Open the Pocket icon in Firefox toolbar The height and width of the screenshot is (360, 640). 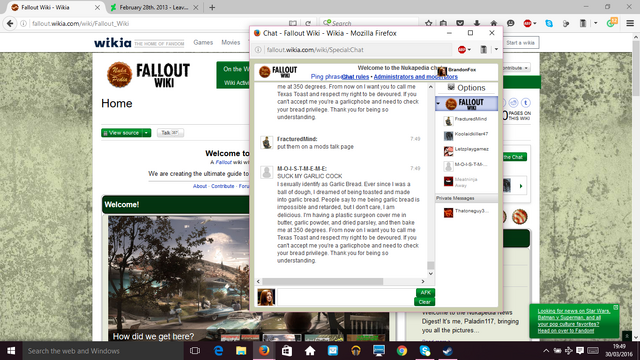(460, 24)
